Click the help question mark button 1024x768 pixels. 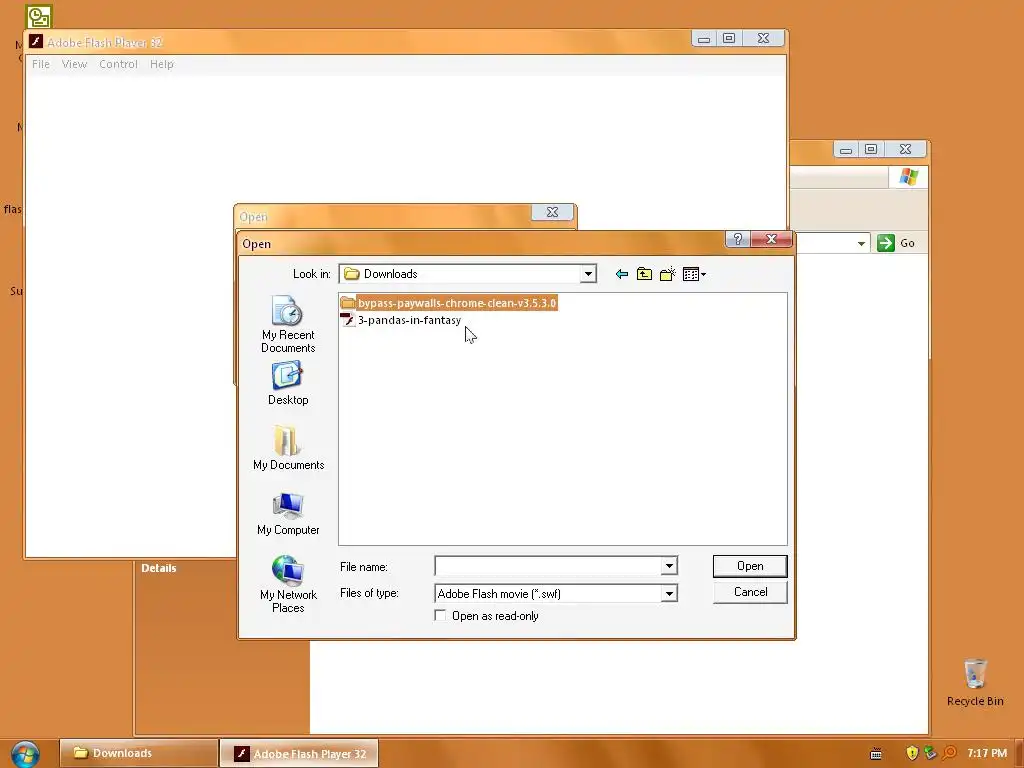737,239
